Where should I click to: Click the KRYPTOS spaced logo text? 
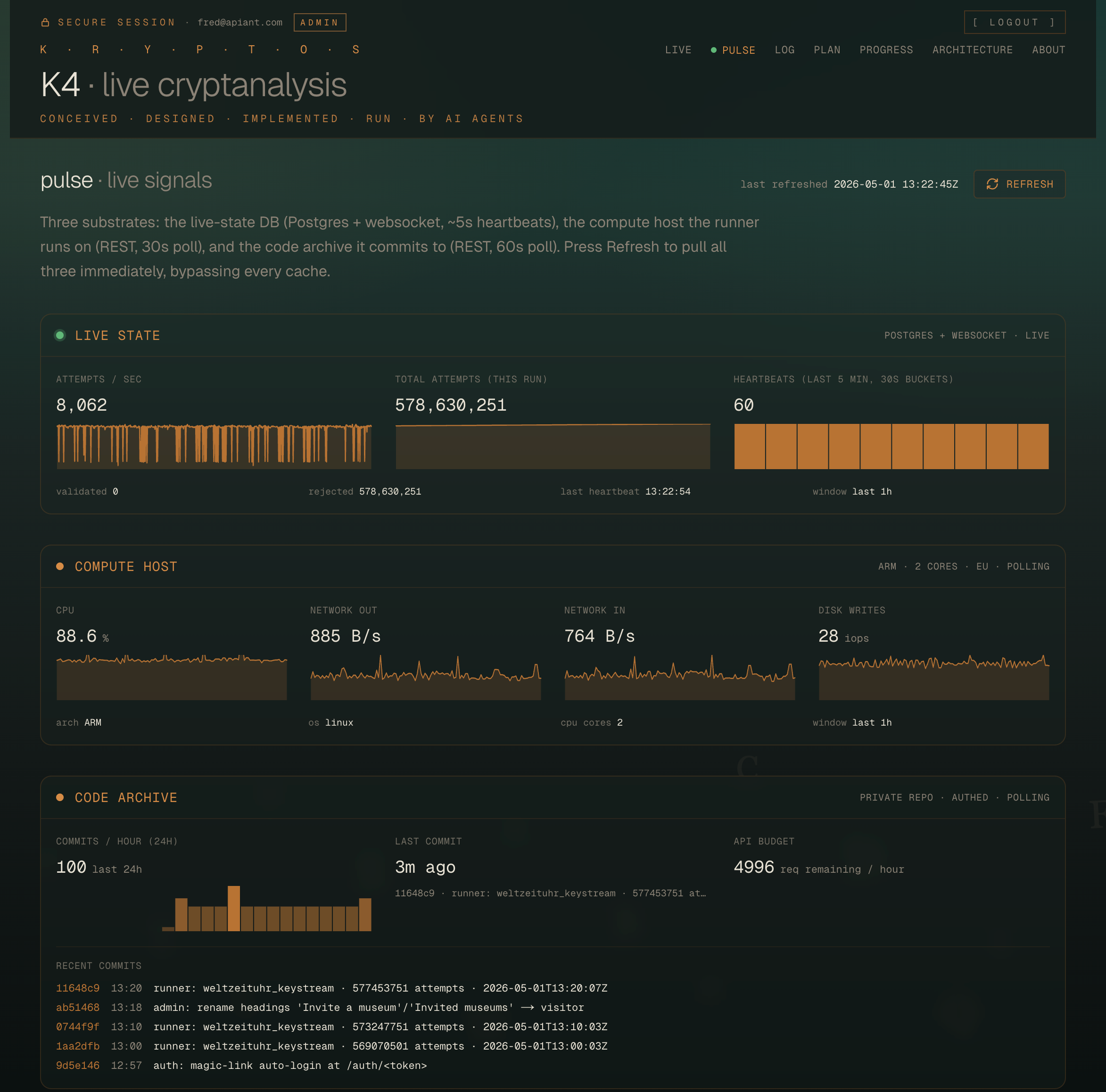click(x=200, y=50)
